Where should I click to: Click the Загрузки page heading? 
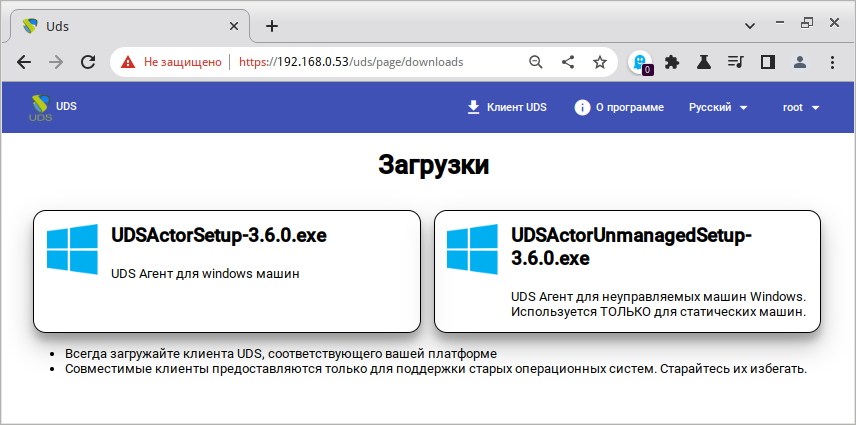tap(433, 165)
